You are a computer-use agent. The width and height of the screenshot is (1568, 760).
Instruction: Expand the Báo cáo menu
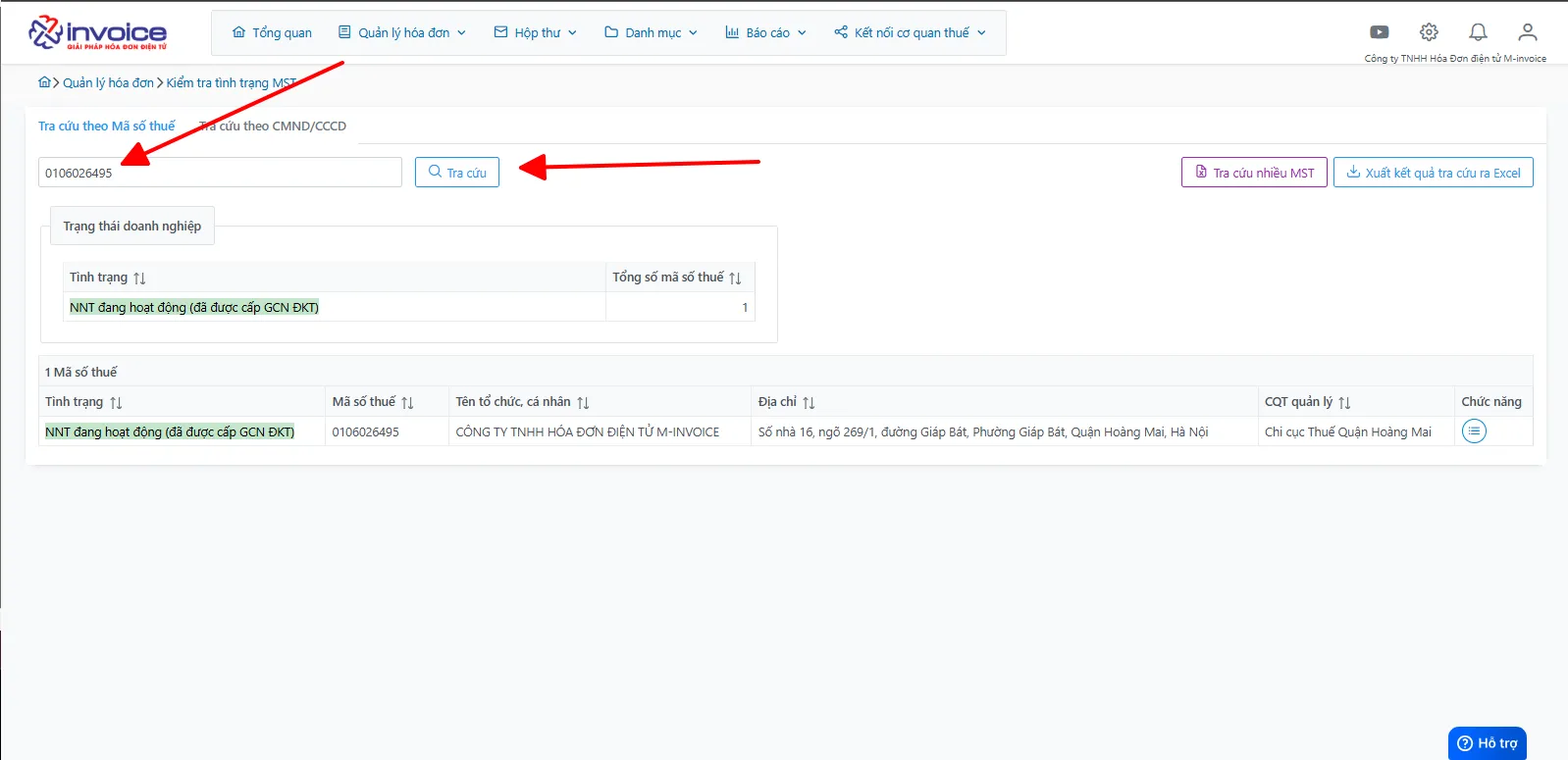[x=765, y=32]
